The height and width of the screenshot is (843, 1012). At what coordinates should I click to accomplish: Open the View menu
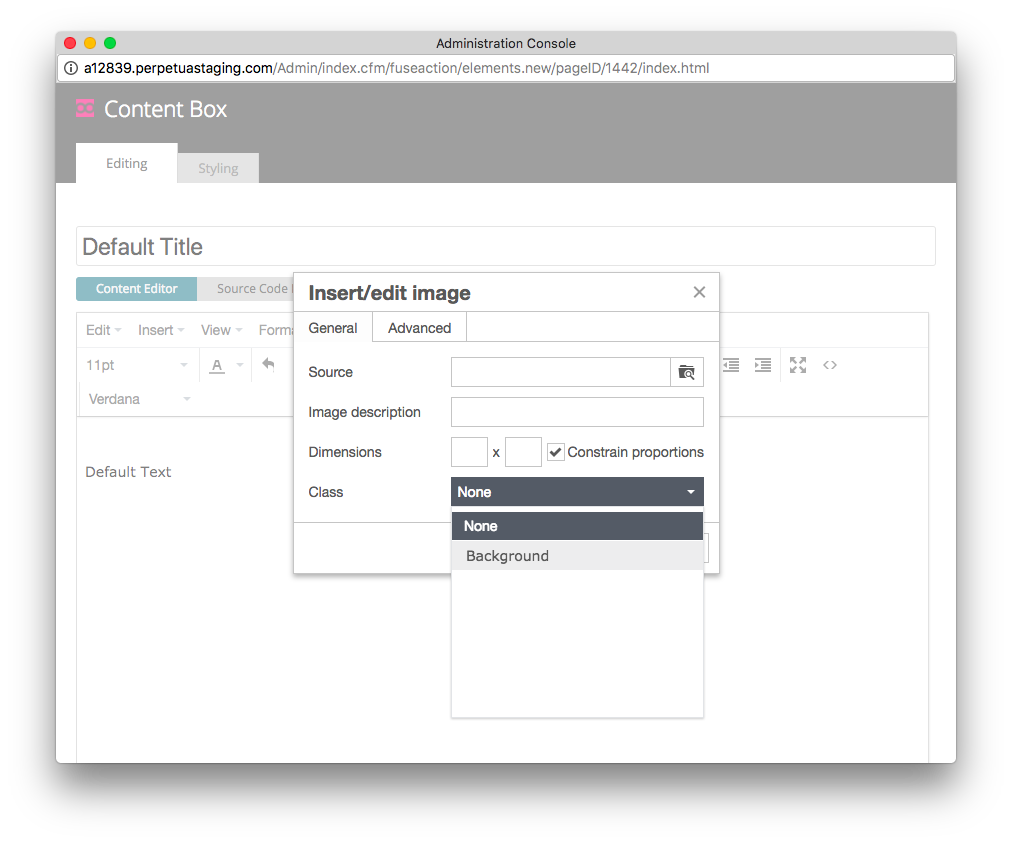tap(221, 330)
